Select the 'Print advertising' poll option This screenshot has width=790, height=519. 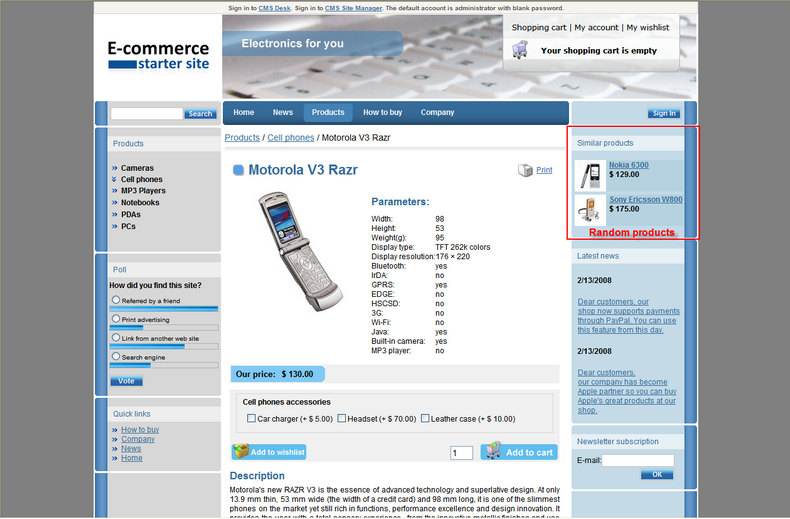click(116, 318)
